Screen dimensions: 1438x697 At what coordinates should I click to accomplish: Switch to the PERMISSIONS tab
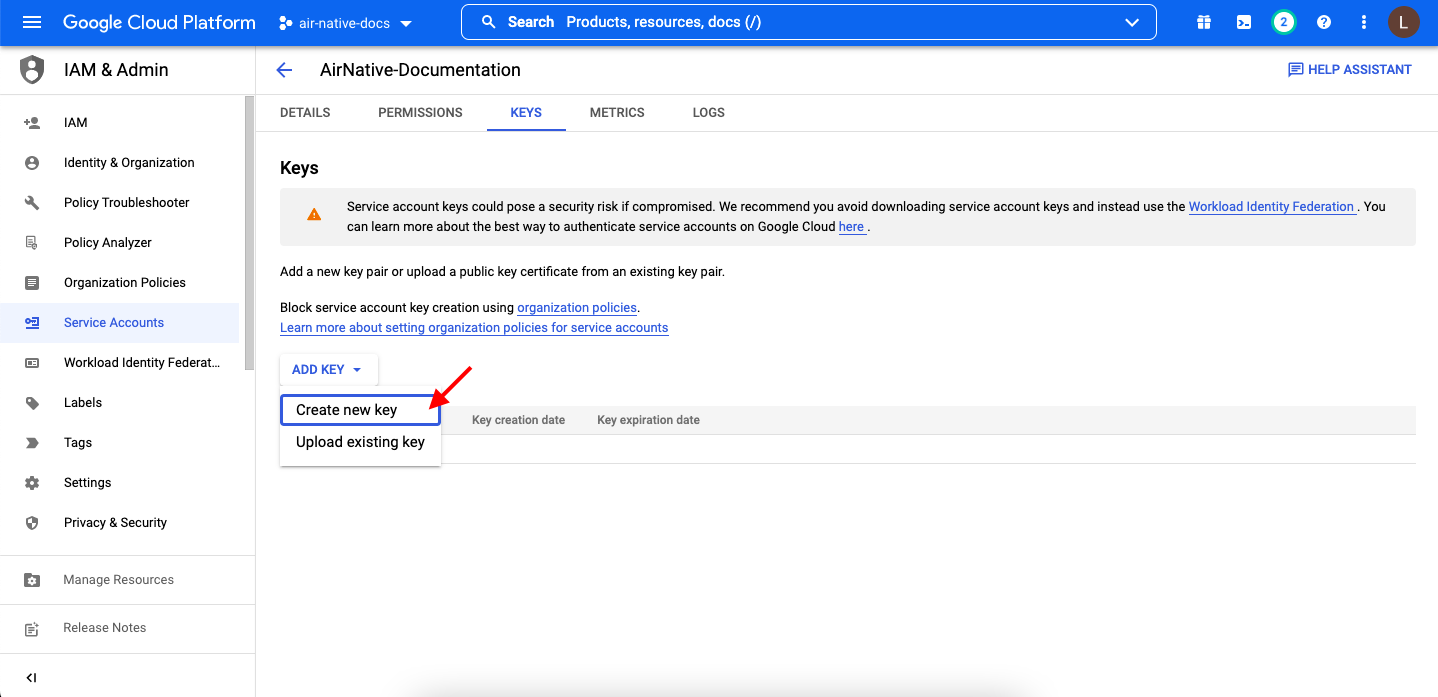(x=420, y=113)
